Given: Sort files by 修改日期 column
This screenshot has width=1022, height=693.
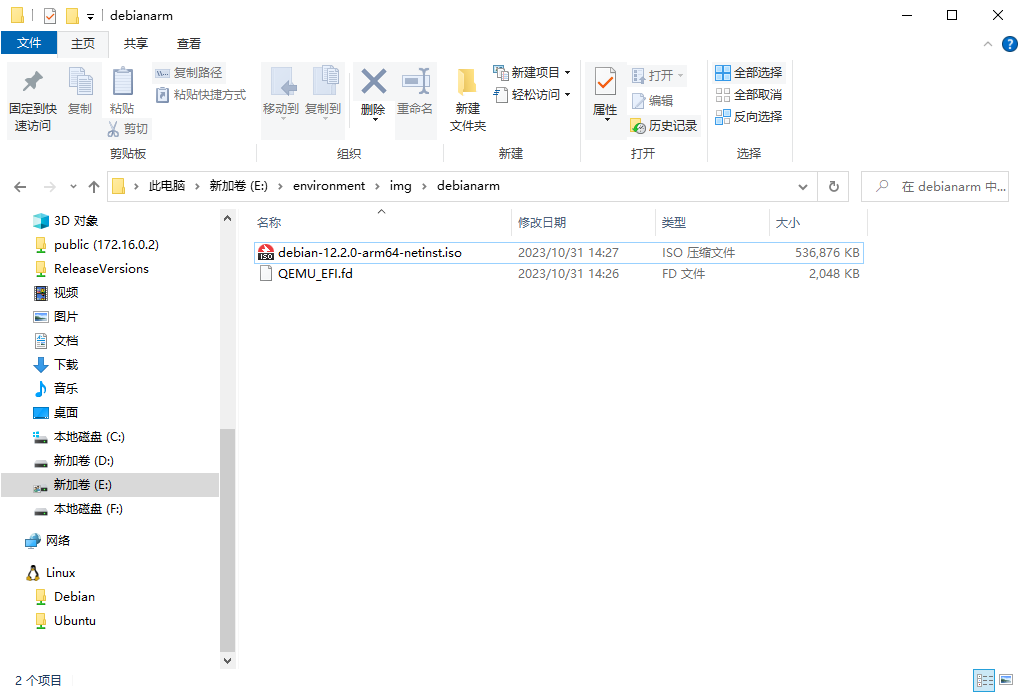Looking at the screenshot, I should pyautogui.click(x=583, y=222).
